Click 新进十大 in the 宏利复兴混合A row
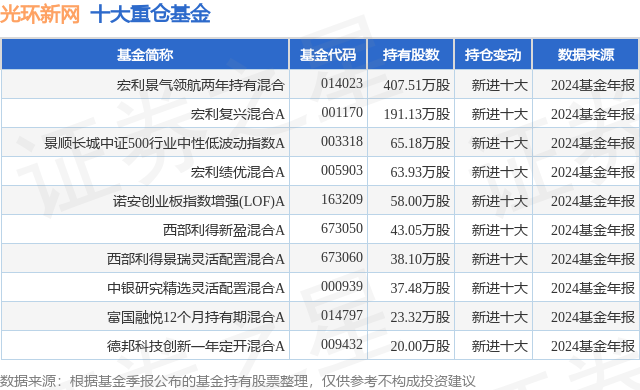Screen dimensions: 640x390 point(500,114)
